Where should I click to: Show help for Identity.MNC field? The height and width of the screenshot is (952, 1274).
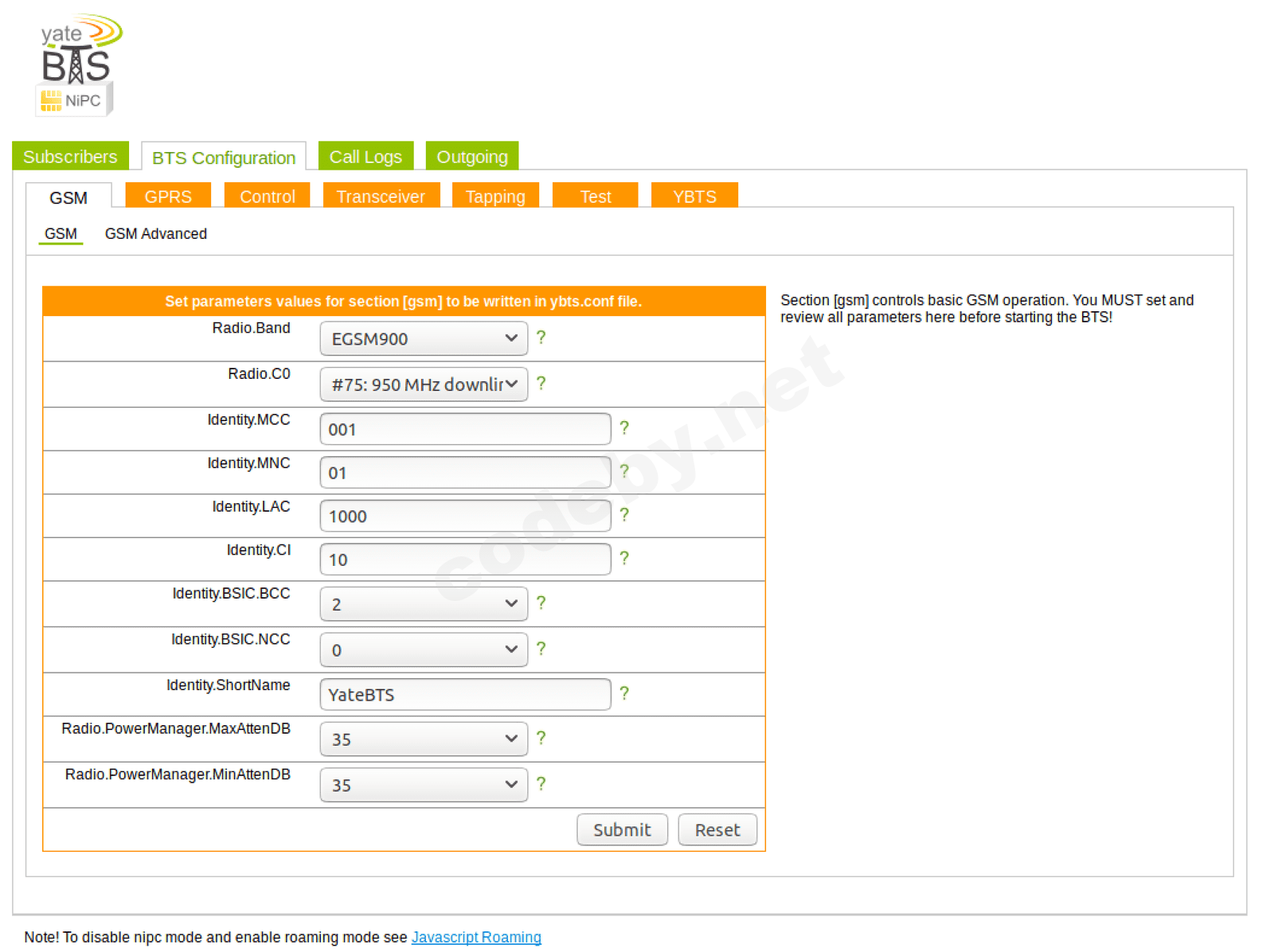point(624,471)
